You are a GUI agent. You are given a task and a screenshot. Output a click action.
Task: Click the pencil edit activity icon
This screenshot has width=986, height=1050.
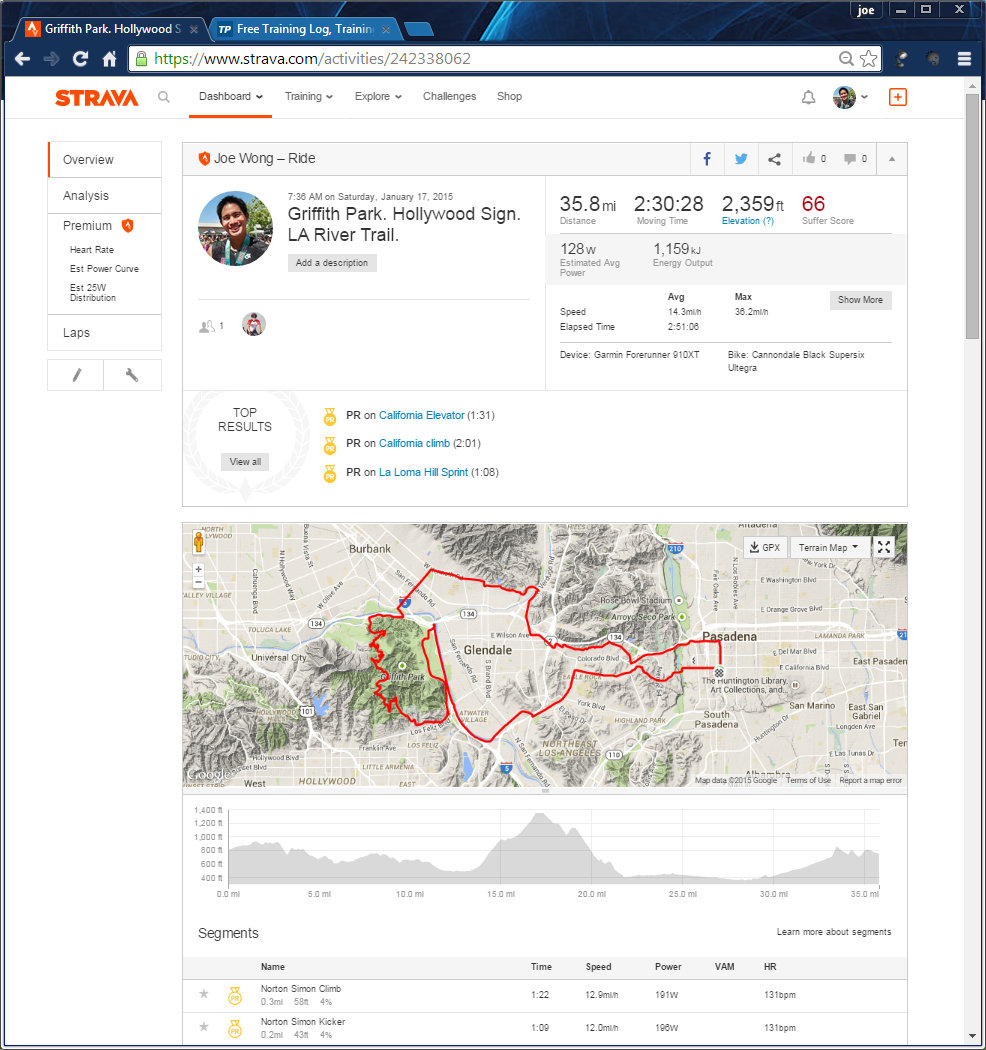pyautogui.click(x=76, y=375)
